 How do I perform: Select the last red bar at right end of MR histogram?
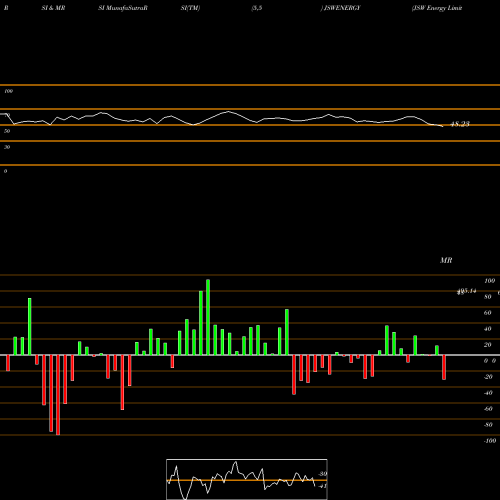coord(444,367)
